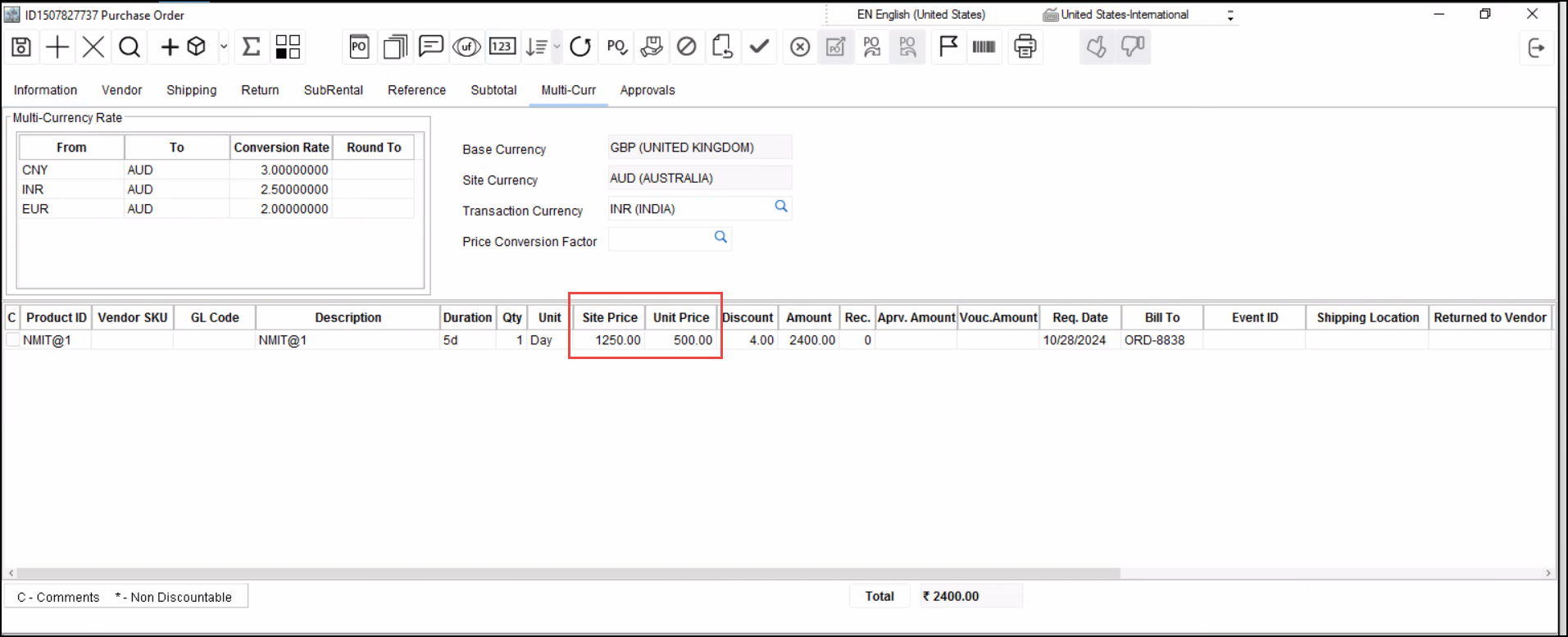This screenshot has width=1568, height=637.
Task: Click the 123 numbering icon
Action: click(x=502, y=47)
